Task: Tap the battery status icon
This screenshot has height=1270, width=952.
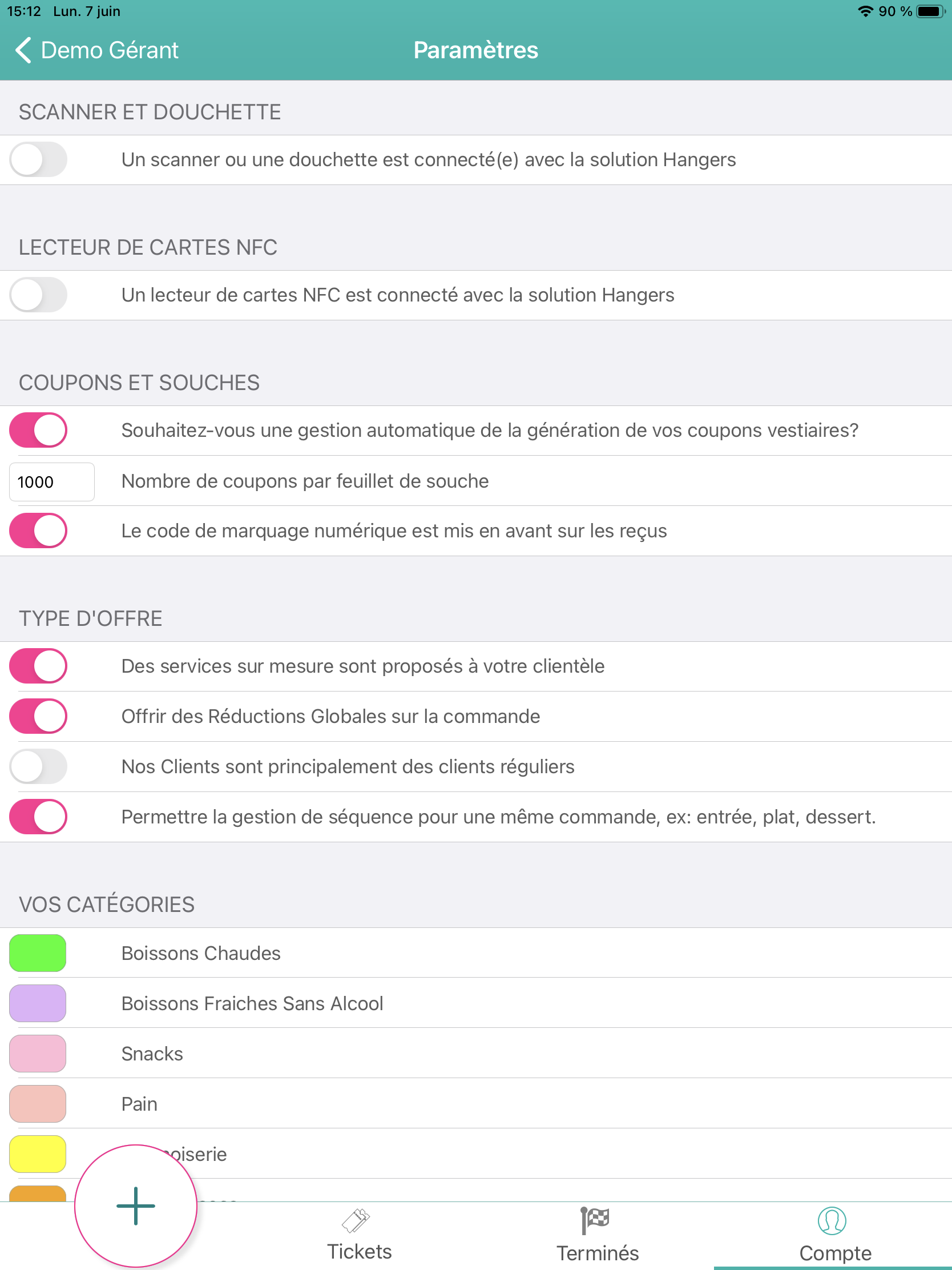Action: [x=930, y=11]
